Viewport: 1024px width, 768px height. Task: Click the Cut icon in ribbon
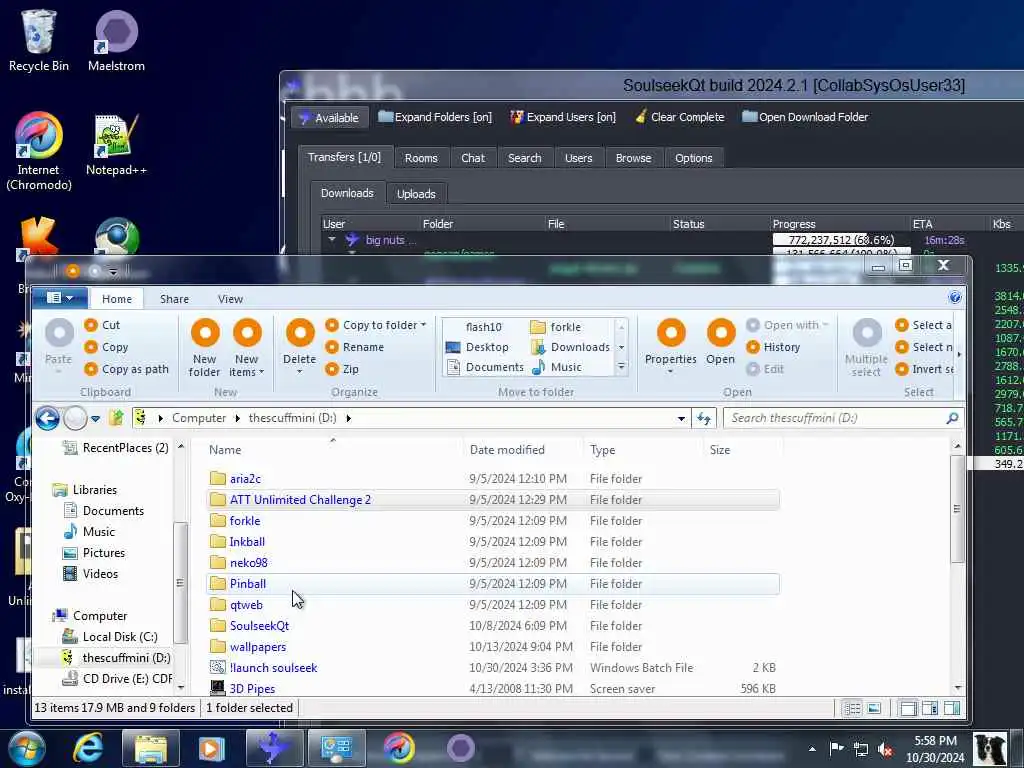[x=91, y=325]
